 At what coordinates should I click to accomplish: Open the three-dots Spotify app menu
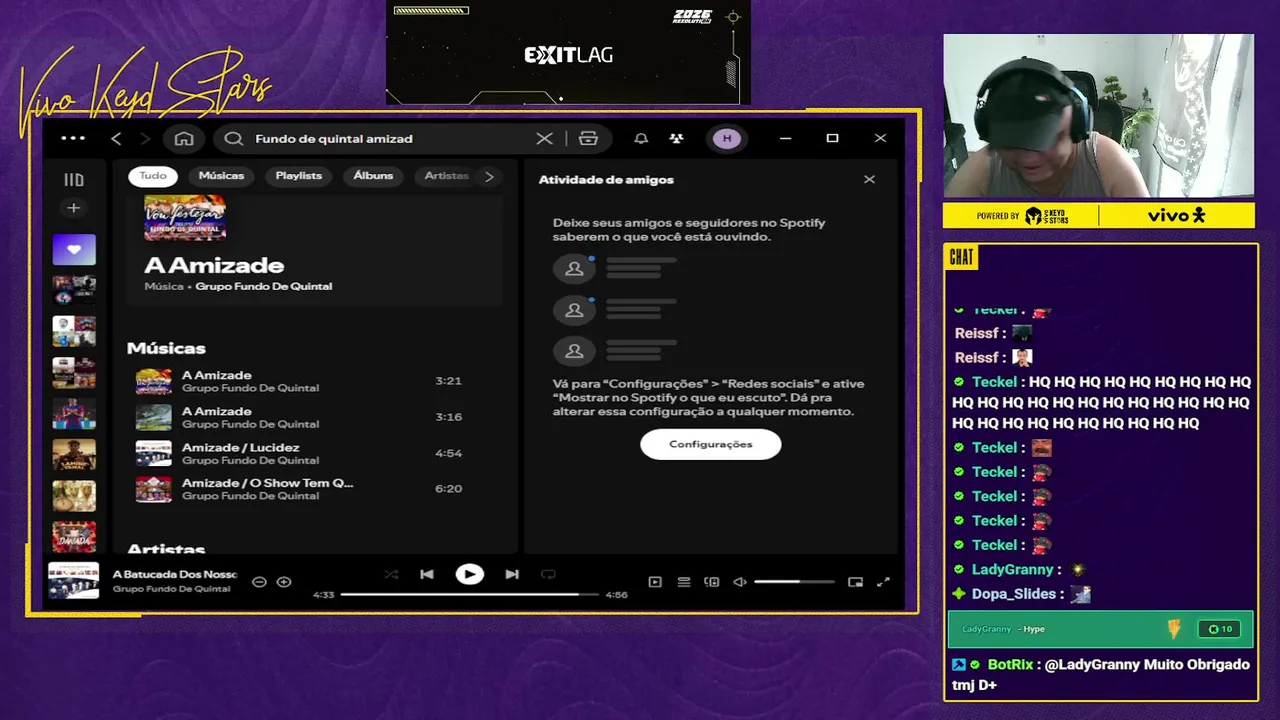point(73,138)
